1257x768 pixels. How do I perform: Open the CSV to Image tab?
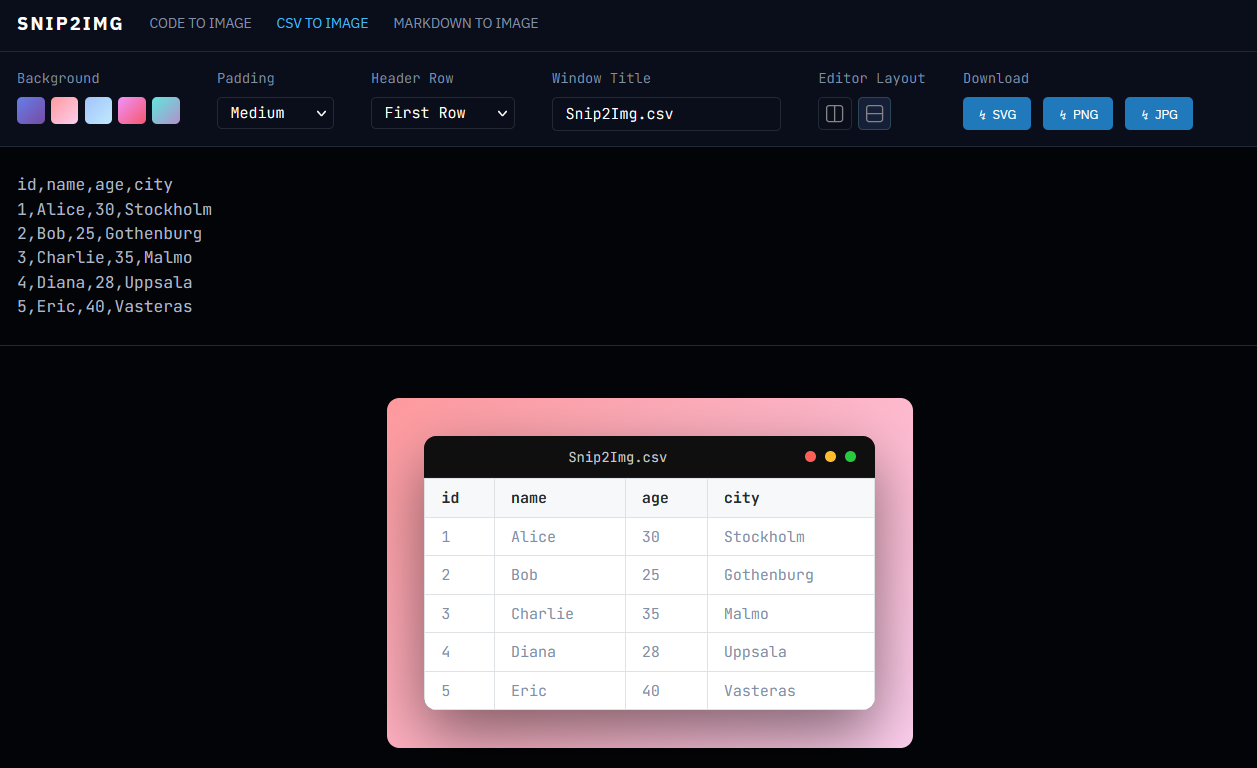(x=322, y=23)
